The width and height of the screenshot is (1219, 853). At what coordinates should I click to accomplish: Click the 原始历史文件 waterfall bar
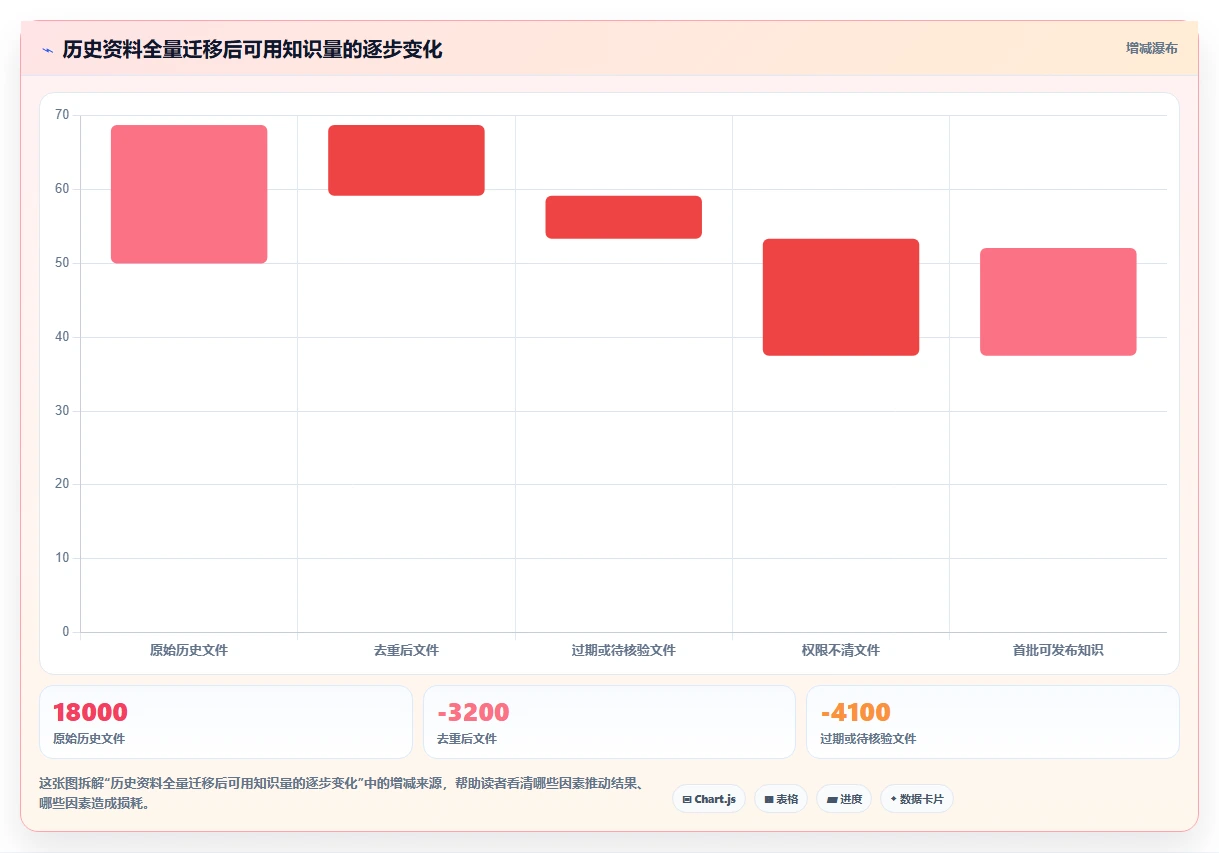pyautogui.click(x=189, y=194)
